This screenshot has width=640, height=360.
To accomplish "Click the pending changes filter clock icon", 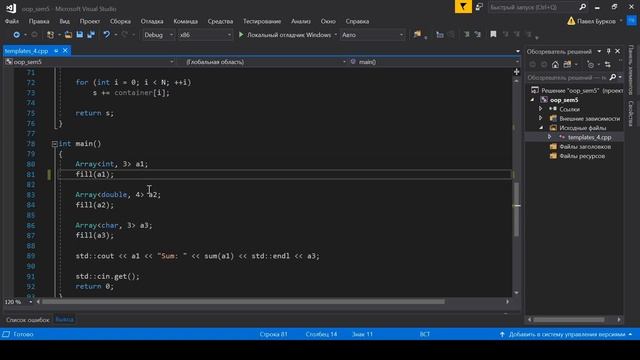I will (590, 65).
